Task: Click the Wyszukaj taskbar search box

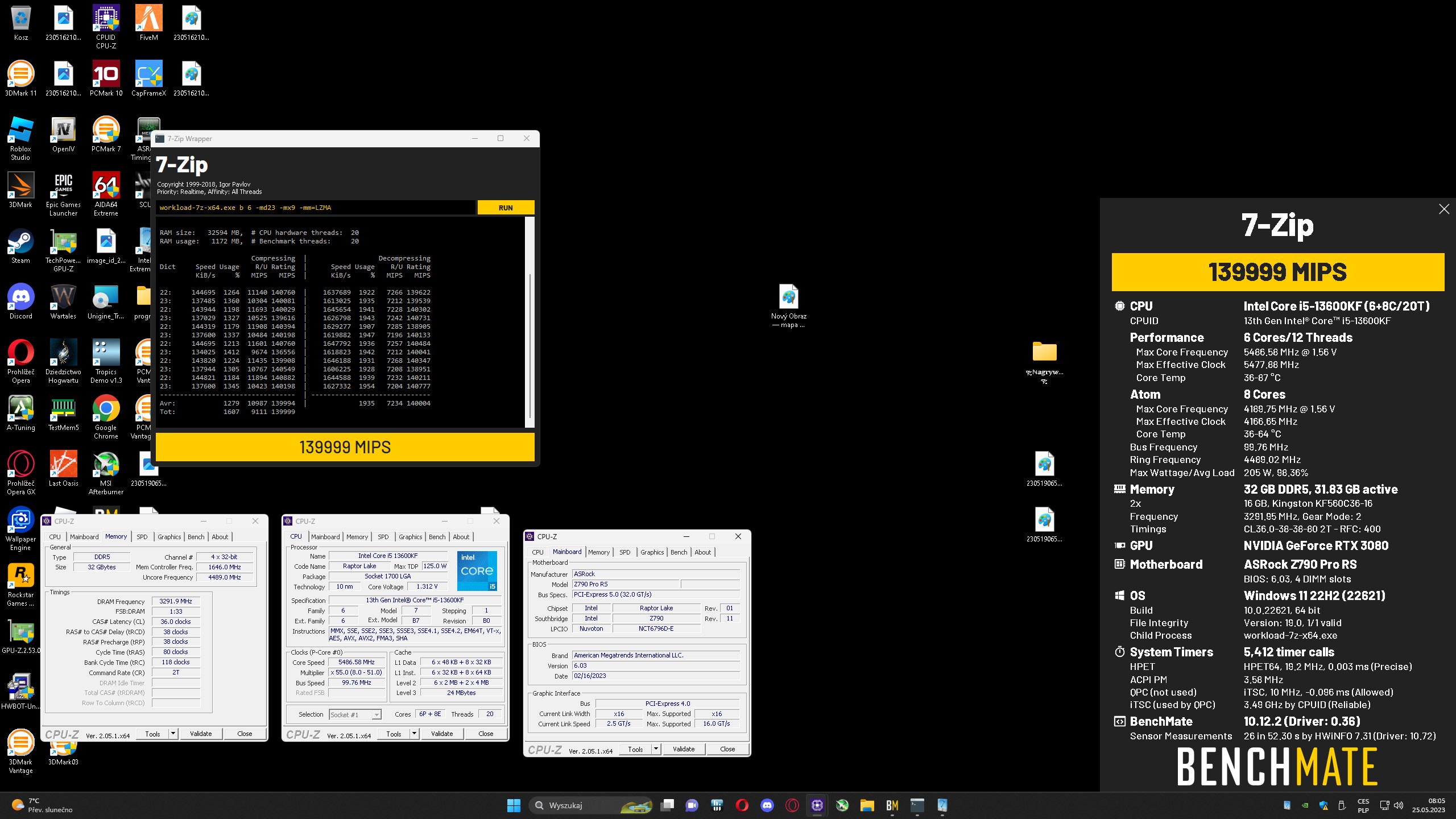Action: click(591, 805)
